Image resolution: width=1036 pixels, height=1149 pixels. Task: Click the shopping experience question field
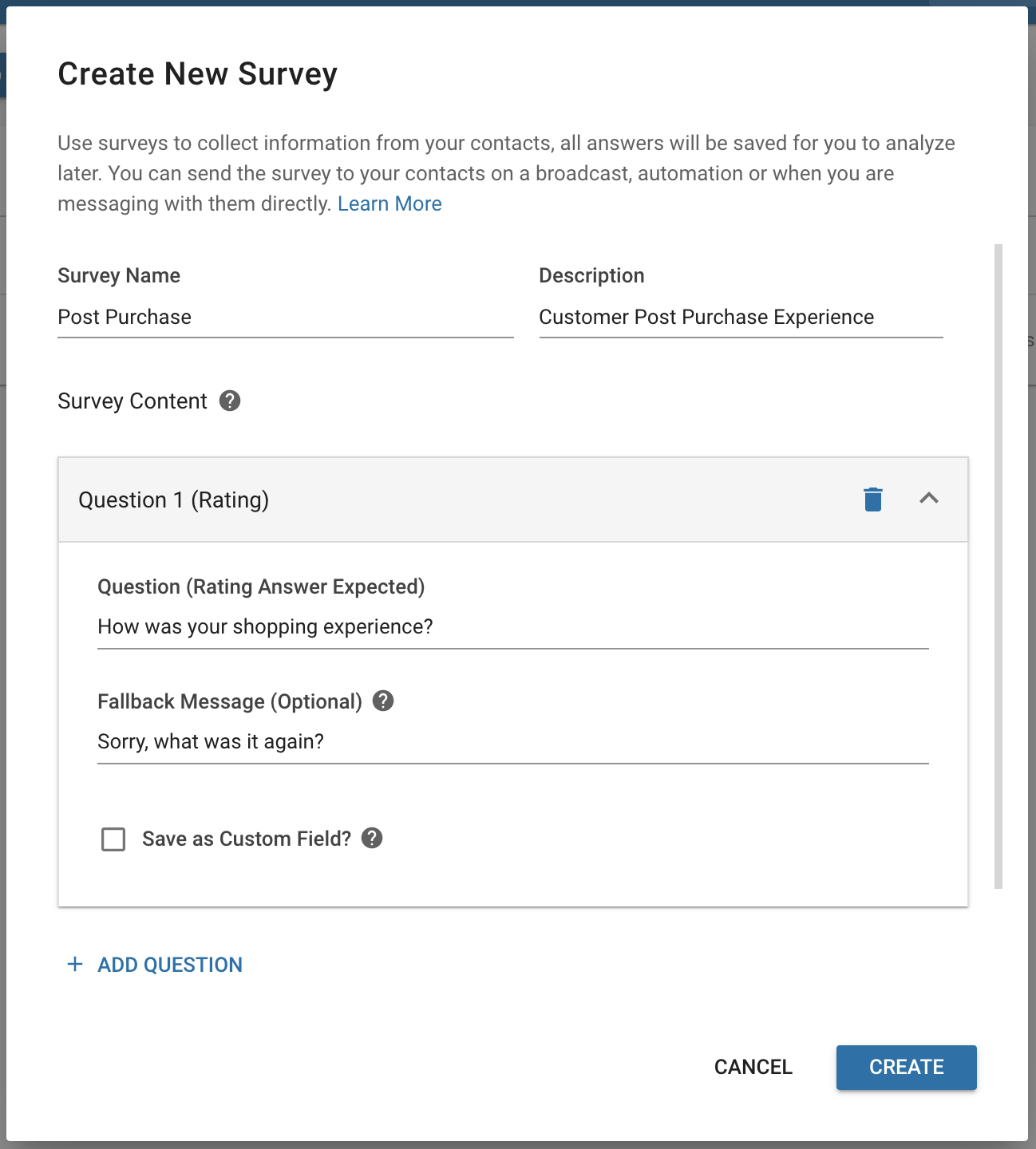[513, 627]
